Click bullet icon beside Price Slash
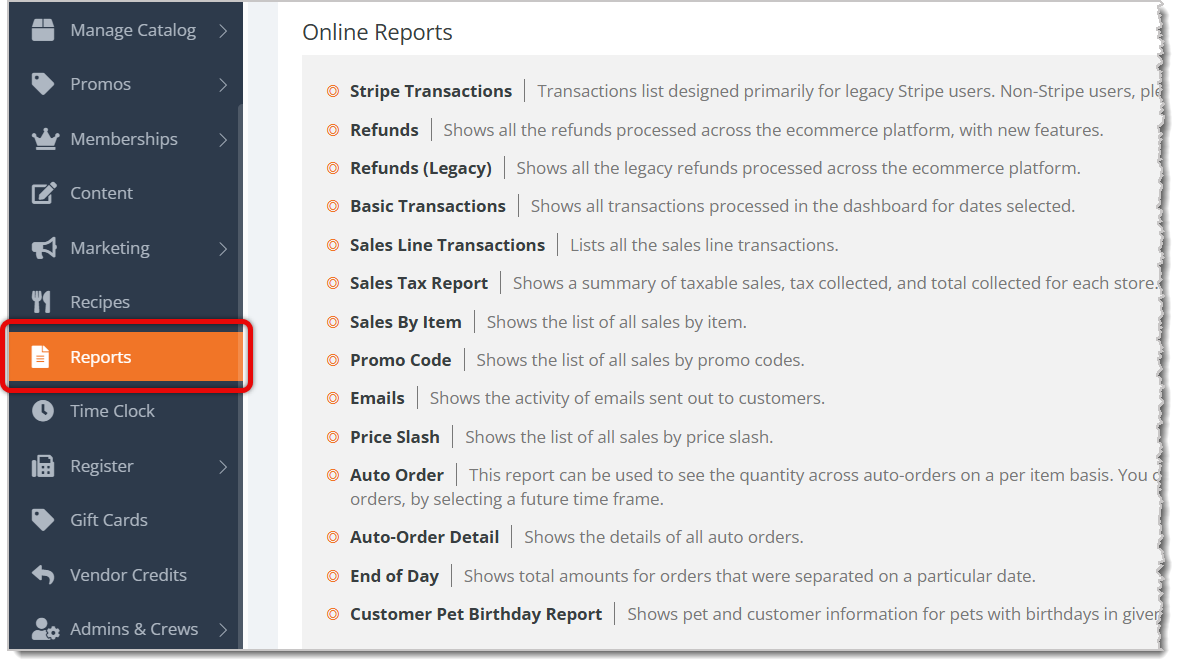The width and height of the screenshot is (1180, 666). click(333, 437)
